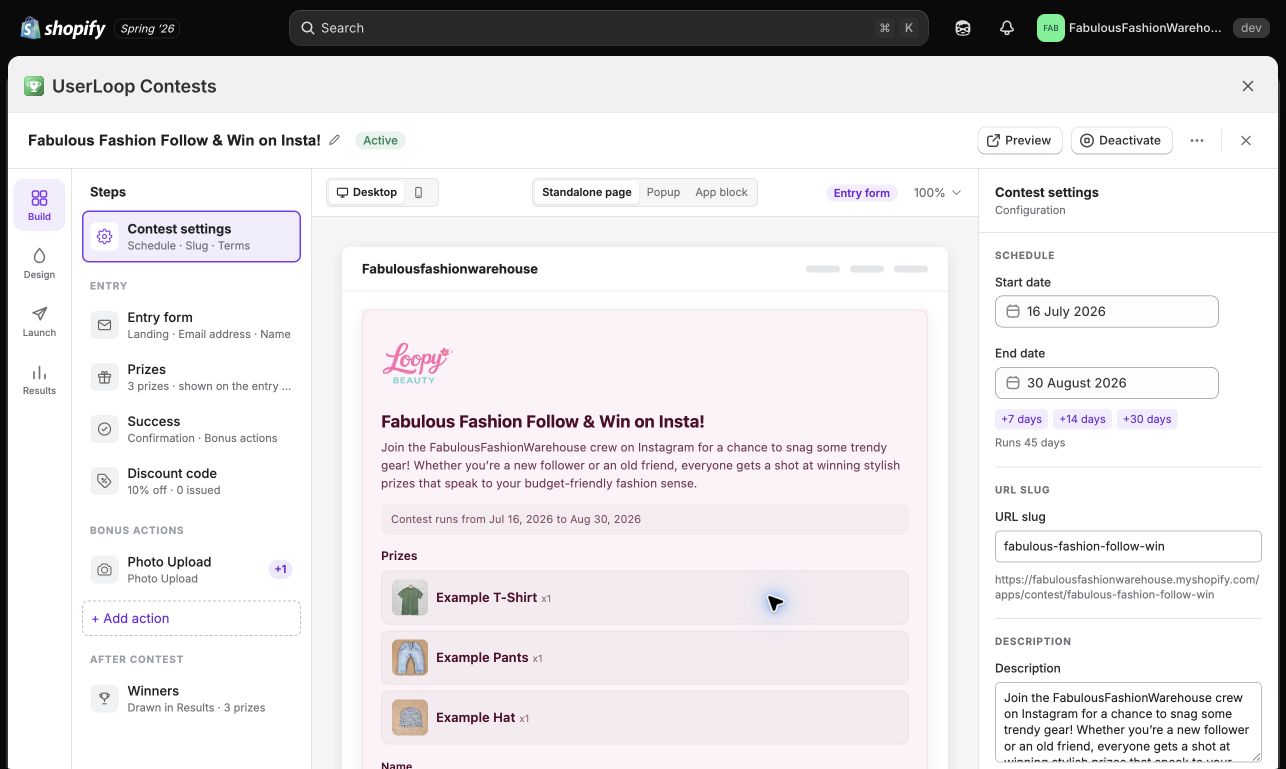This screenshot has width=1286, height=769.
Task: Click the Start date calendar icon
Action: pyautogui.click(x=1012, y=311)
